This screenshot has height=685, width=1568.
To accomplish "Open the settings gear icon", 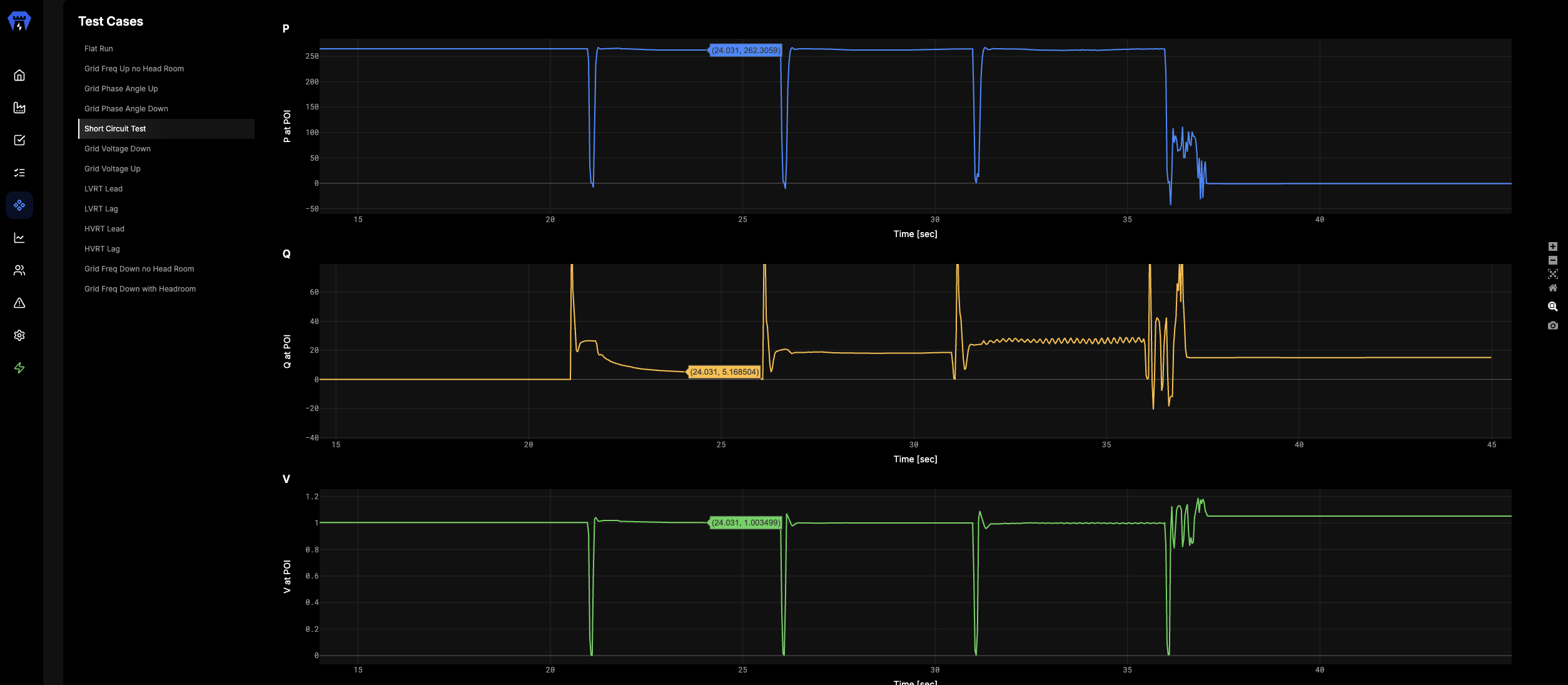I will (19, 335).
